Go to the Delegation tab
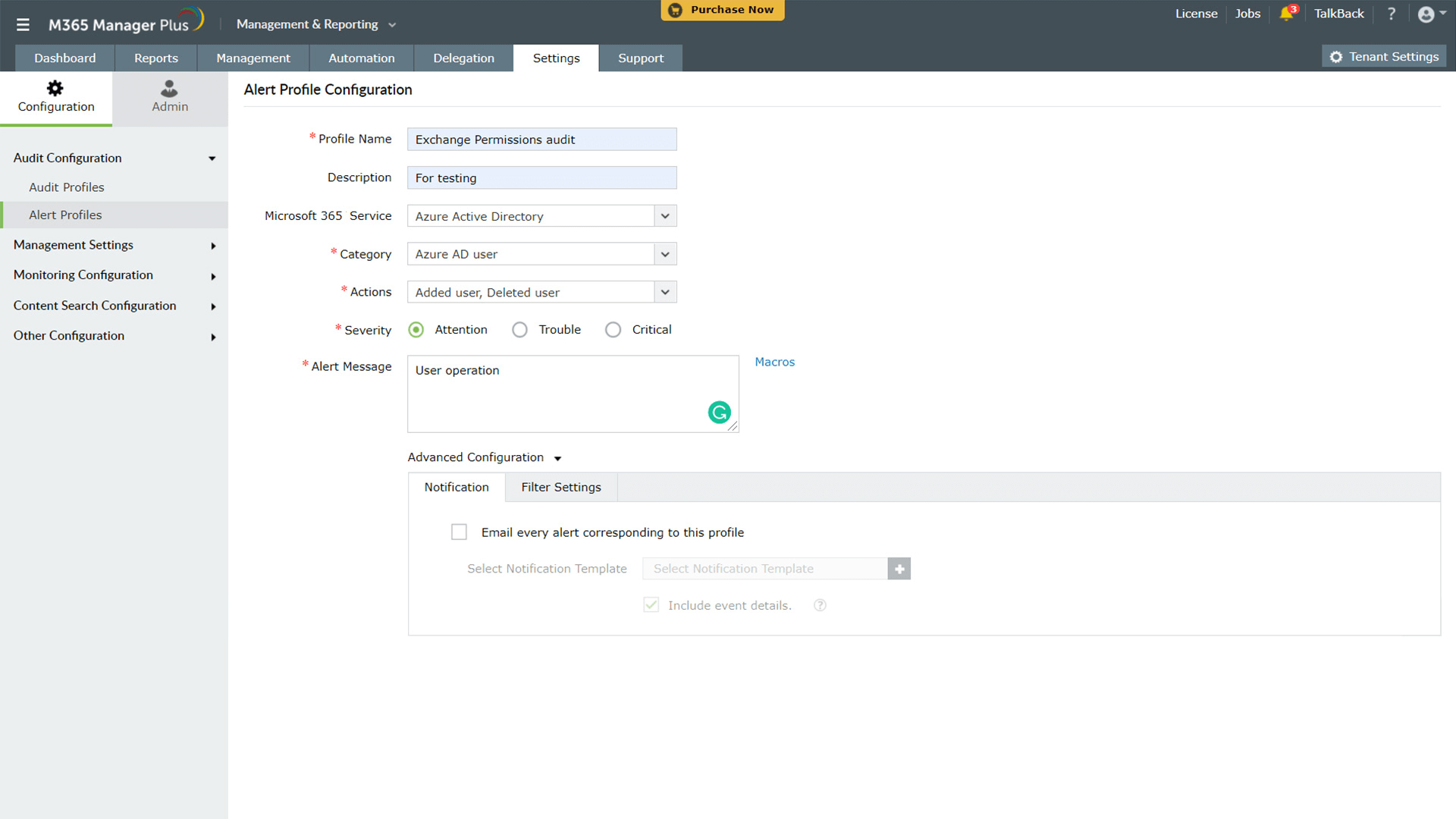This screenshot has width=1456, height=819. (463, 58)
